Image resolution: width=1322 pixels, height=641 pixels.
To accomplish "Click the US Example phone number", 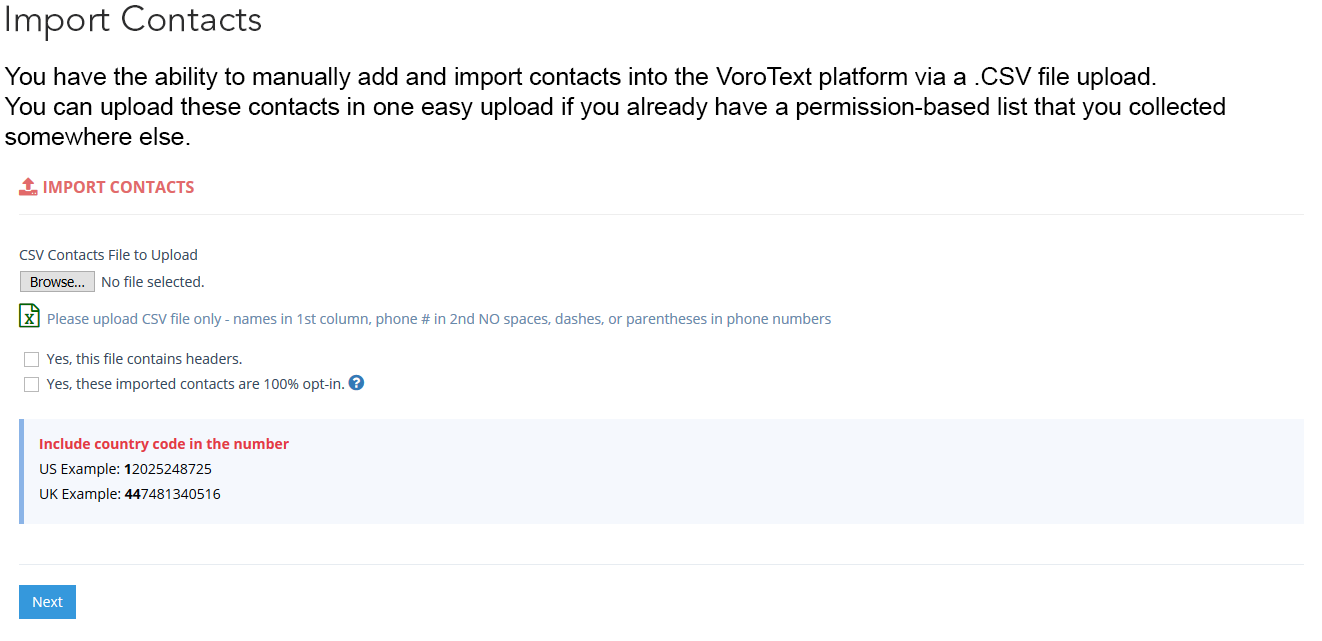I will (168, 469).
